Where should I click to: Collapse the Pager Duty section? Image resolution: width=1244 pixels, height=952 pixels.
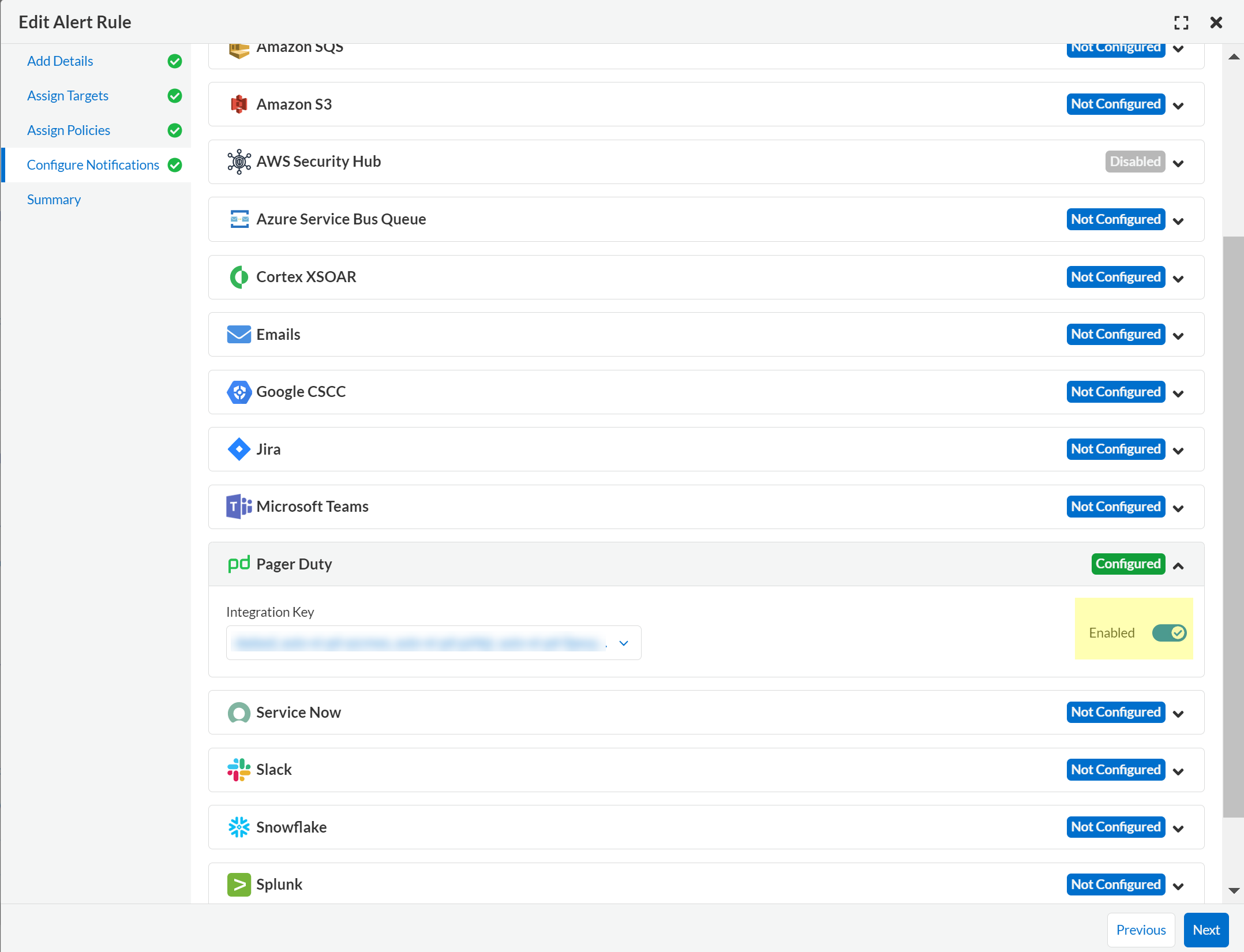coord(1178,565)
